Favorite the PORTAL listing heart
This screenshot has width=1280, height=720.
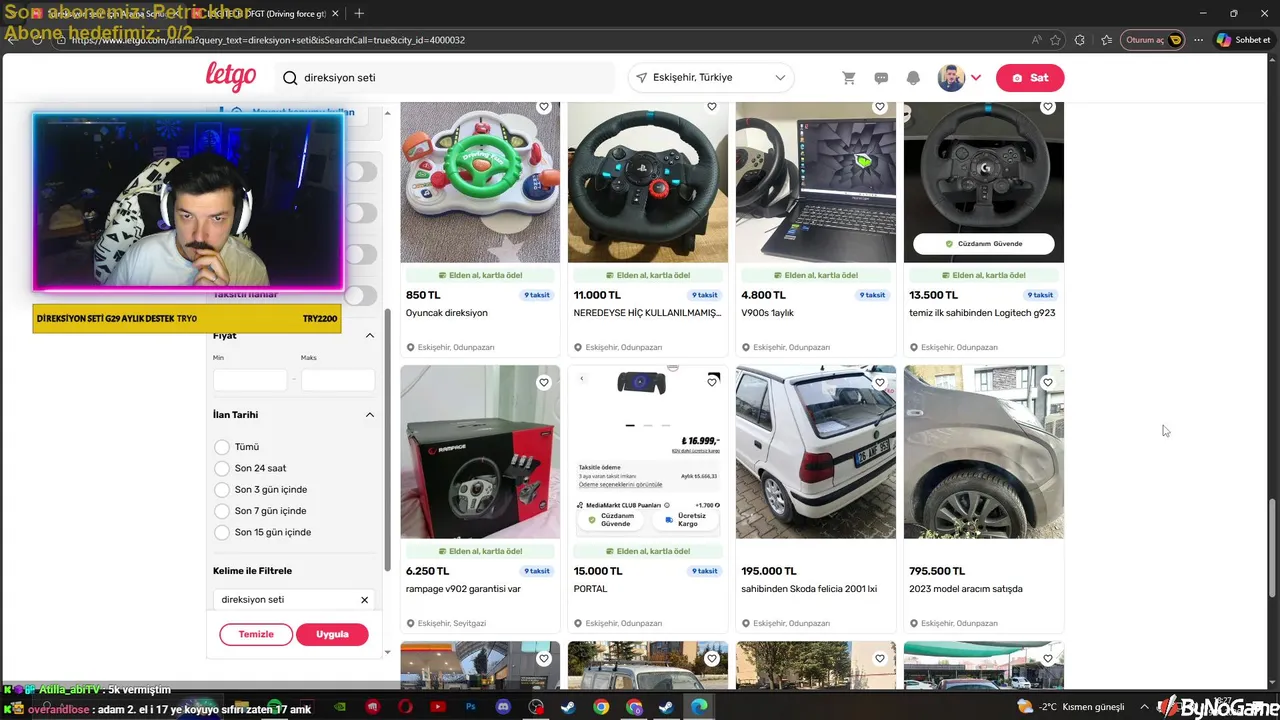pos(712,382)
